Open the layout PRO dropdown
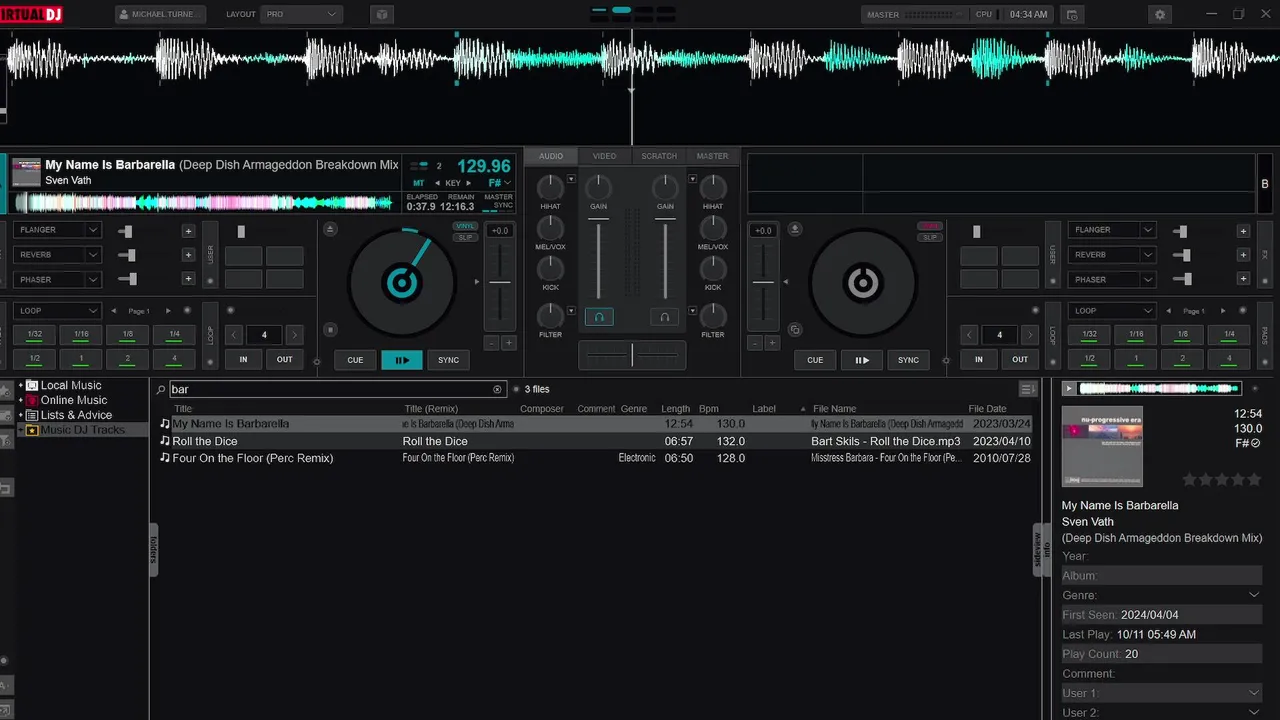The image size is (1280, 720). (x=302, y=15)
